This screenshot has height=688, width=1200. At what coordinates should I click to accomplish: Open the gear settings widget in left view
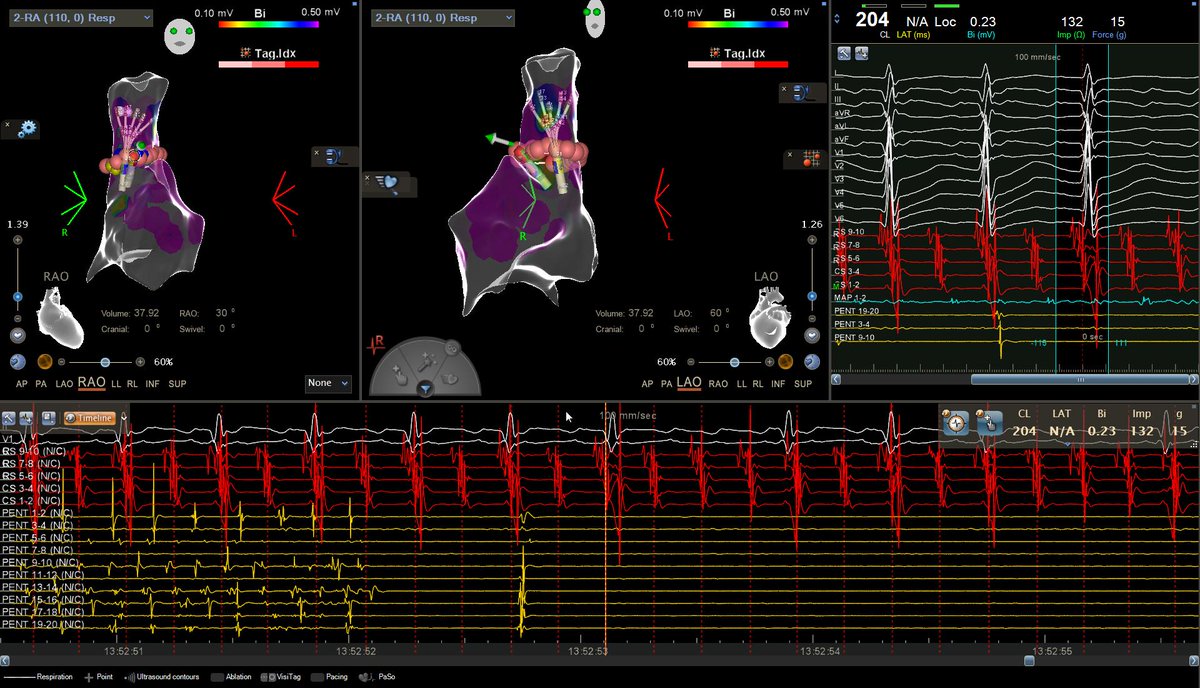(x=27, y=129)
